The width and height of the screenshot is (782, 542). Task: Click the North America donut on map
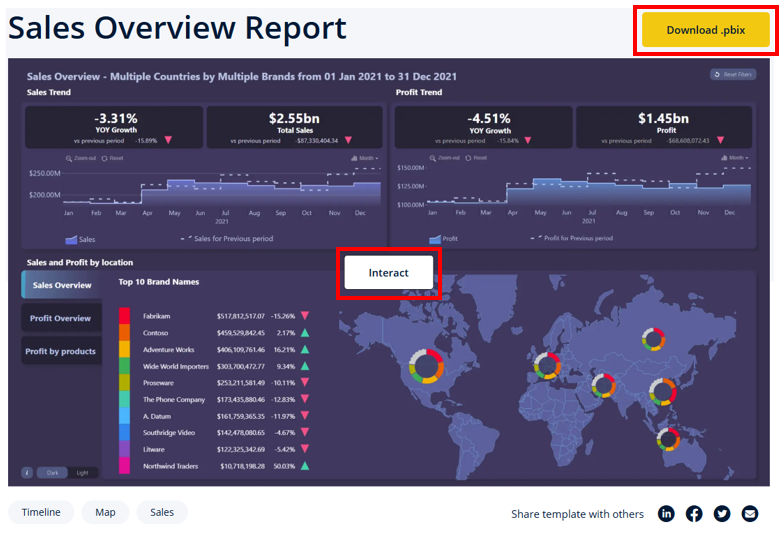click(426, 366)
